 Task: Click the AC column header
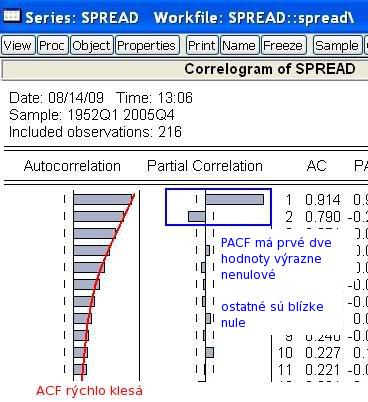click(316, 166)
